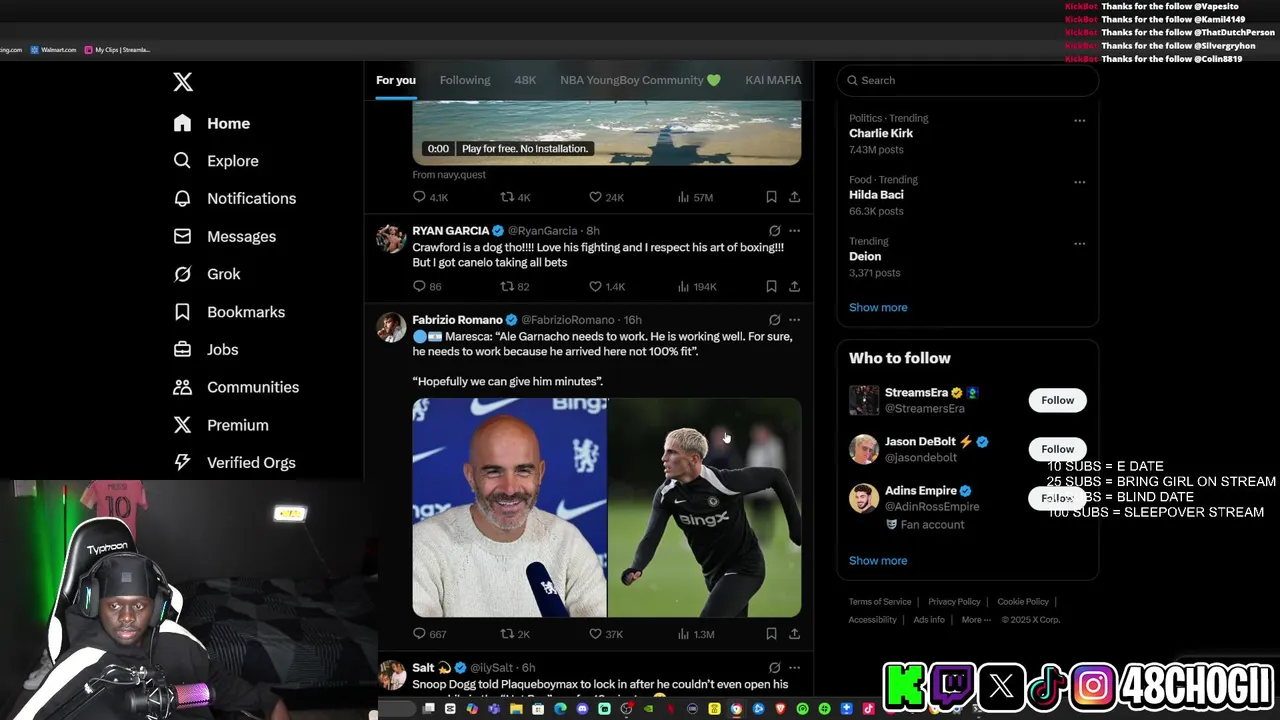Screen dimensions: 1280x720
Task: Open Maresca photo in Fabrizio's post
Action: pos(509,508)
